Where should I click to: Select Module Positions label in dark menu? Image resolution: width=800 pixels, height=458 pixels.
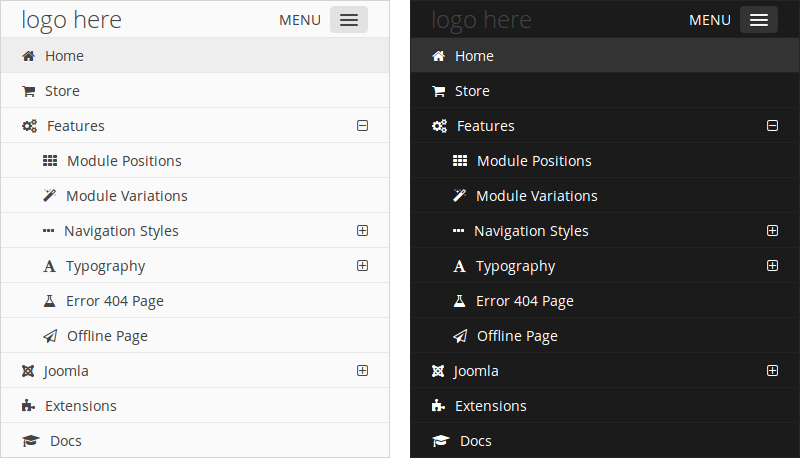535,161
